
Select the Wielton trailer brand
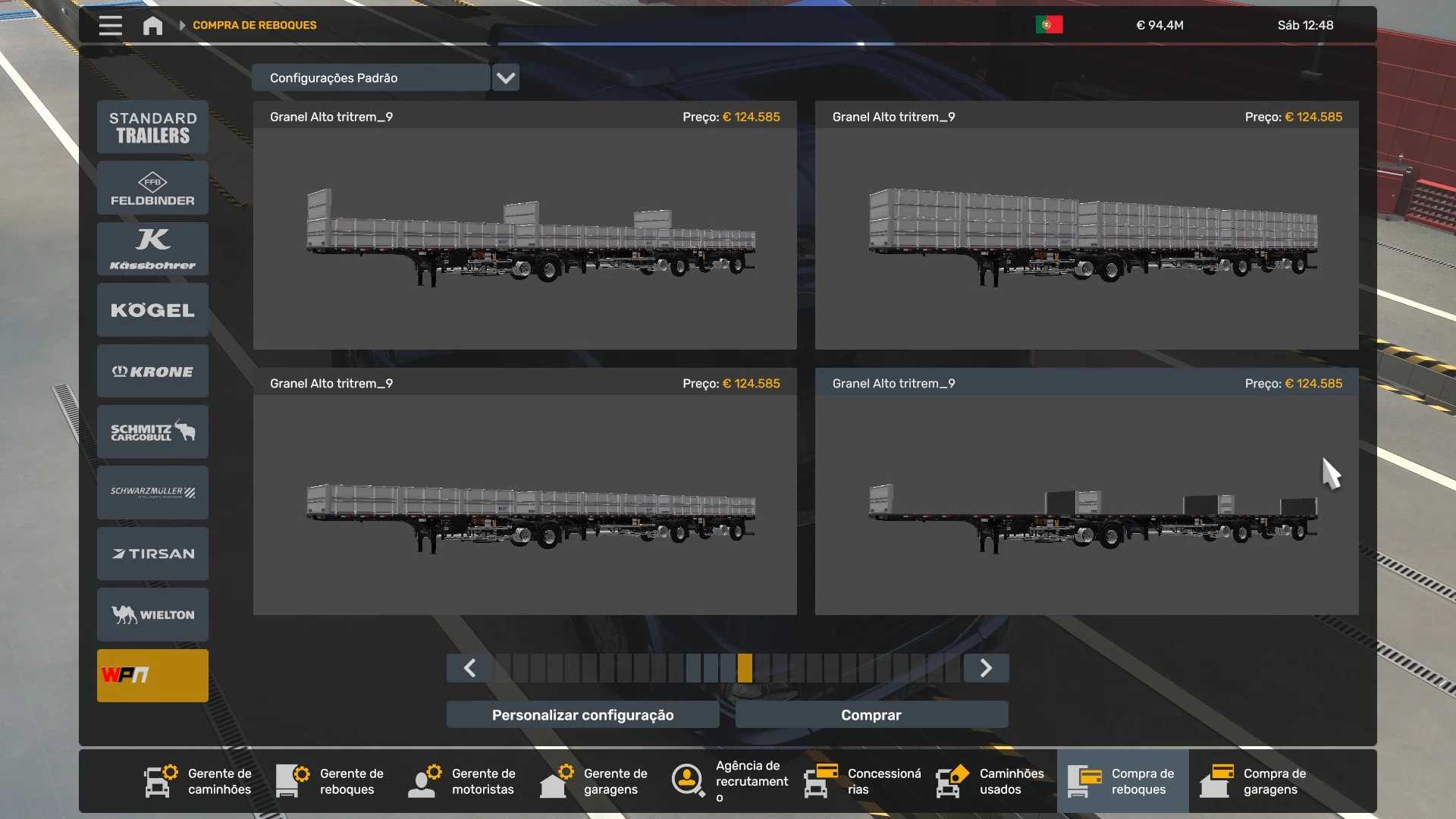[152, 614]
